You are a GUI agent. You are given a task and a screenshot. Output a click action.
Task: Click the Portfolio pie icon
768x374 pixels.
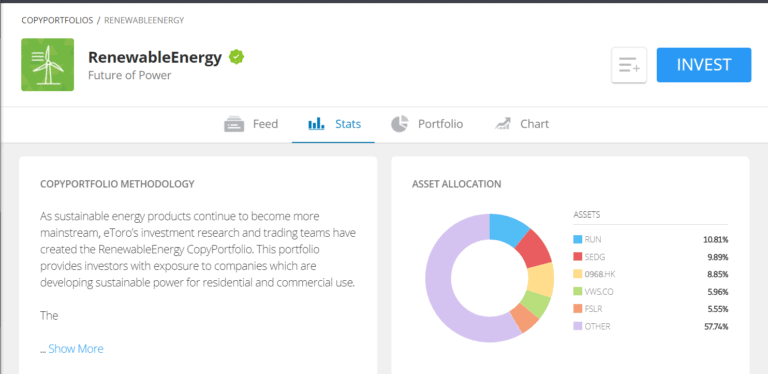(x=399, y=124)
